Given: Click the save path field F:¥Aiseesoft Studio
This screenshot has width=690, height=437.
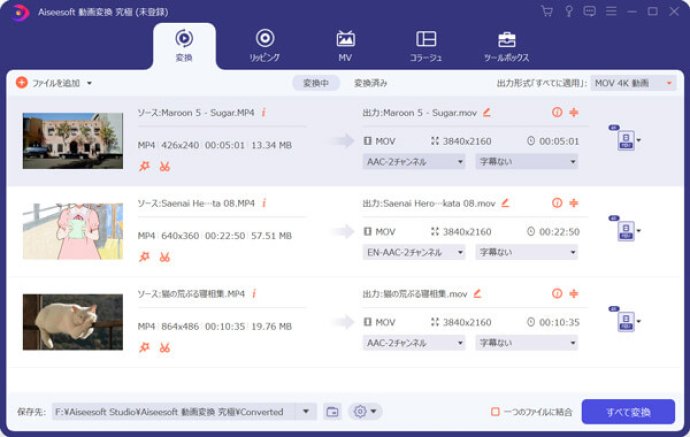Looking at the screenshot, I should click(x=174, y=412).
